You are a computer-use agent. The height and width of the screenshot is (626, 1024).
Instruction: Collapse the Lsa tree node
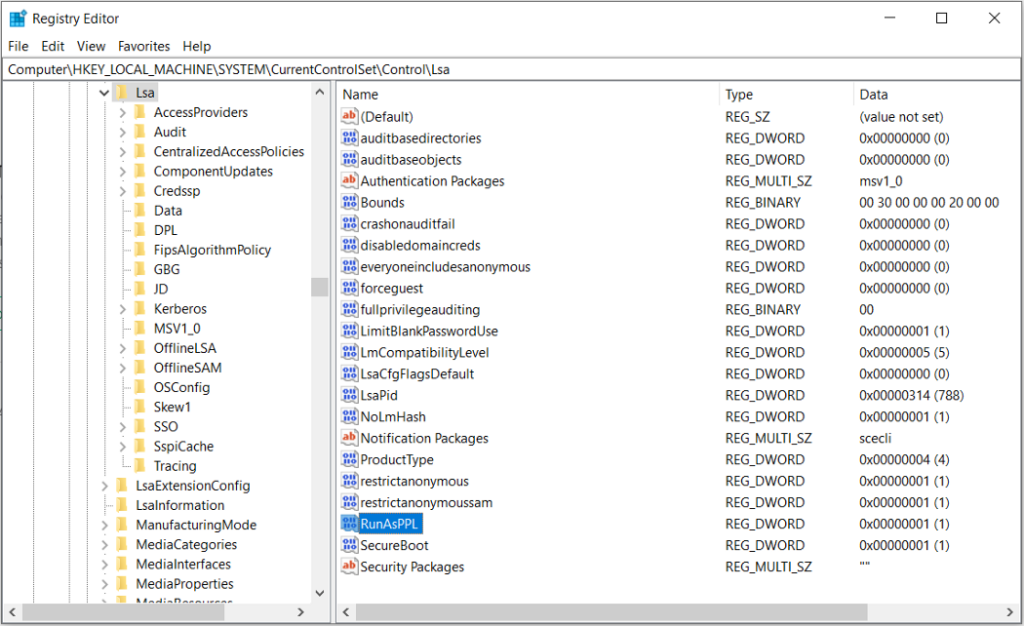pos(104,93)
